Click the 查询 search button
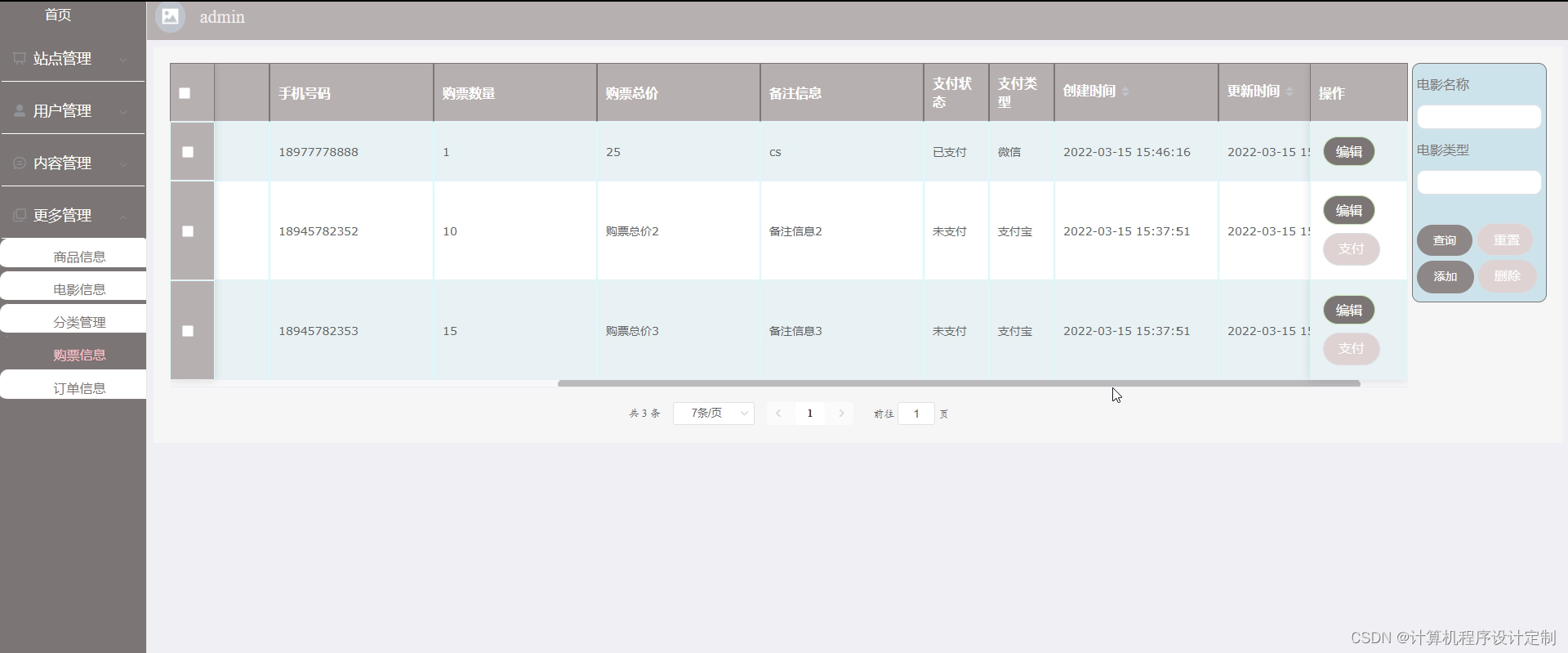Screen dimensions: 1568x653 [x=1444, y=240]
